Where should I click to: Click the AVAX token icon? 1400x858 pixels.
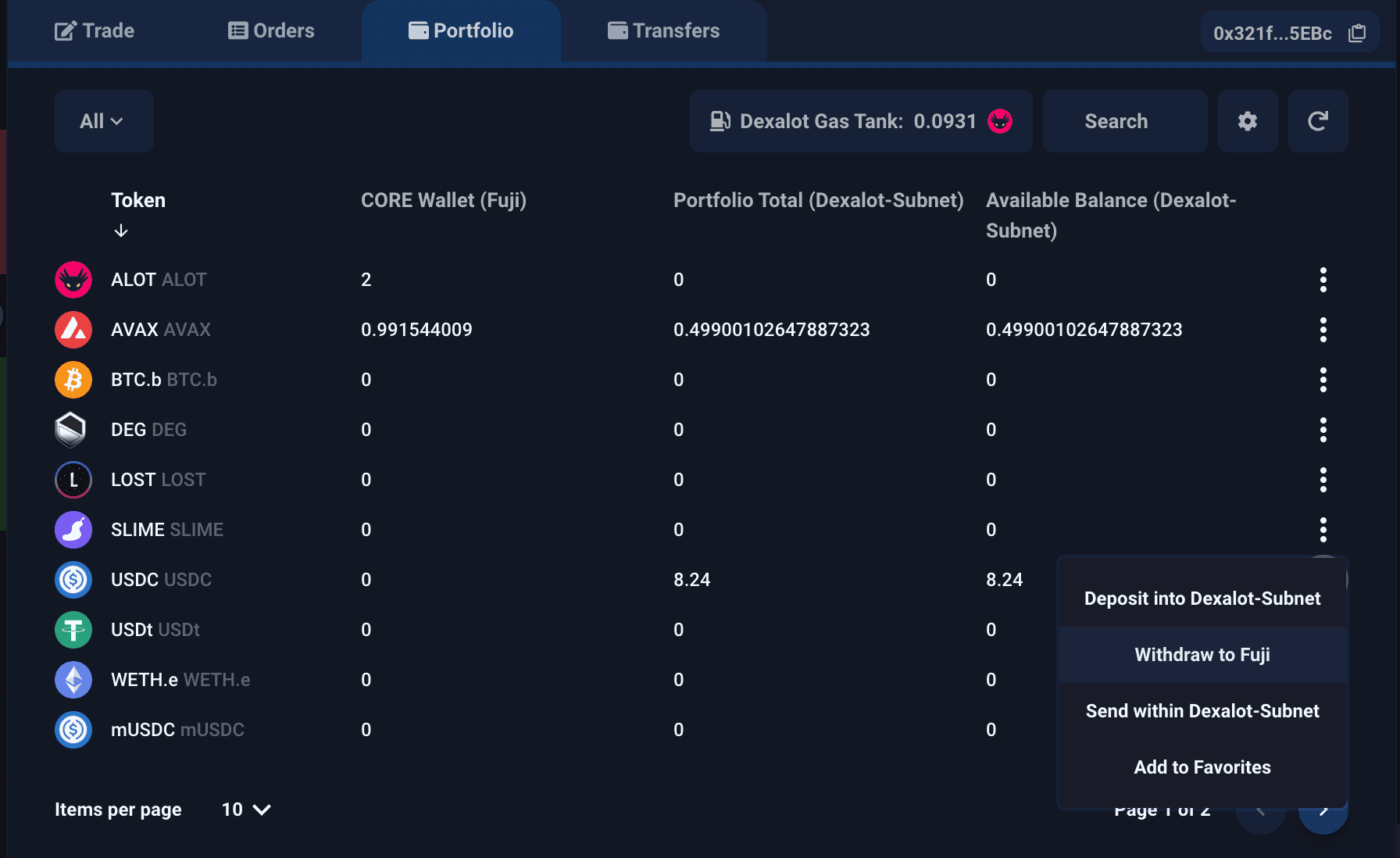click(x=73, y=330)
